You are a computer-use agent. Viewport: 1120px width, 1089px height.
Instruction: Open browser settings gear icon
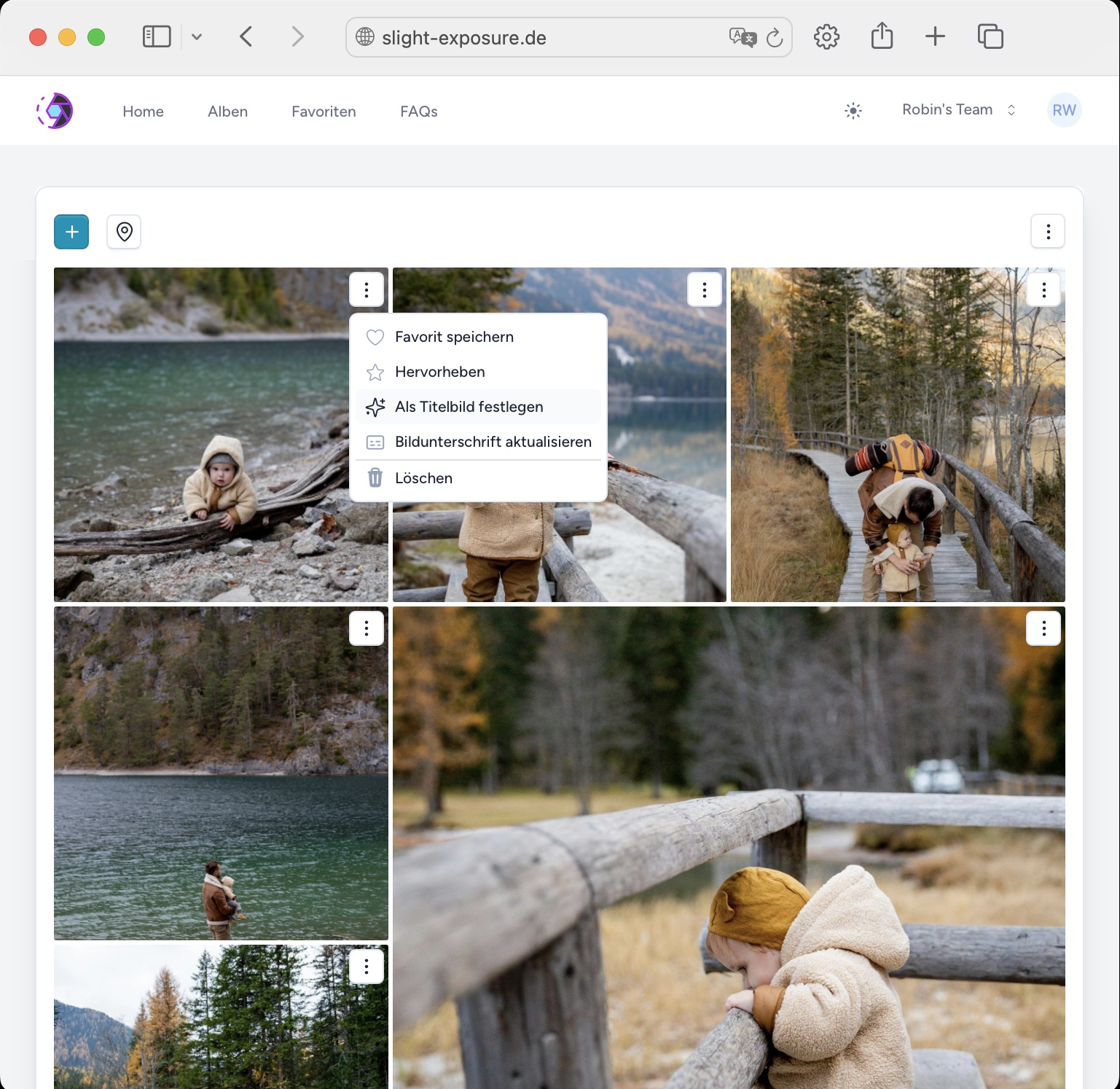click(x=826, y=36)
